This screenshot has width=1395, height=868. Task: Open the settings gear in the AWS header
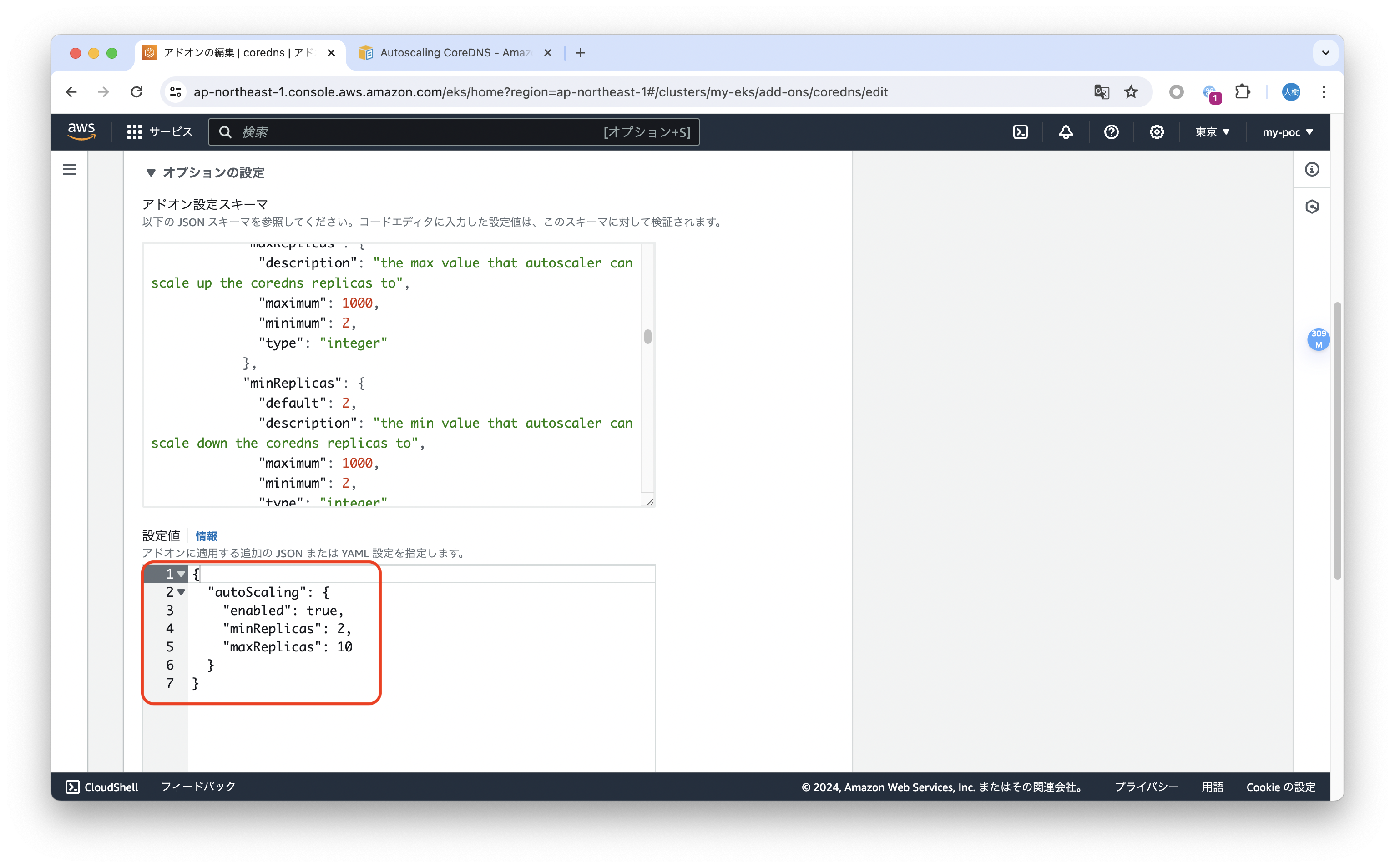tap(1156, 132)
